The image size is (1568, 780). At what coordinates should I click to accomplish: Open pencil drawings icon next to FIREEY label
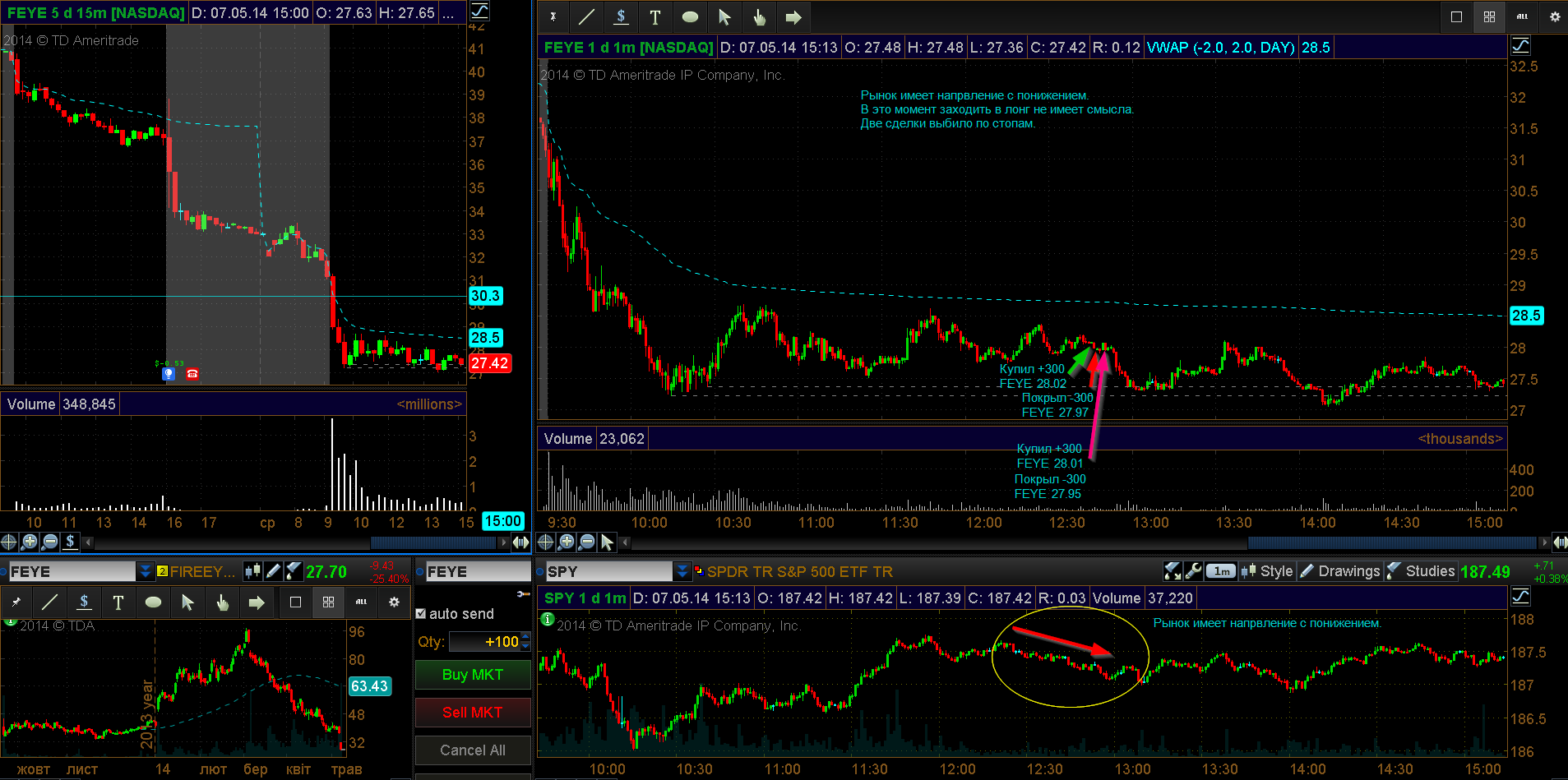[x=274, y=570]
